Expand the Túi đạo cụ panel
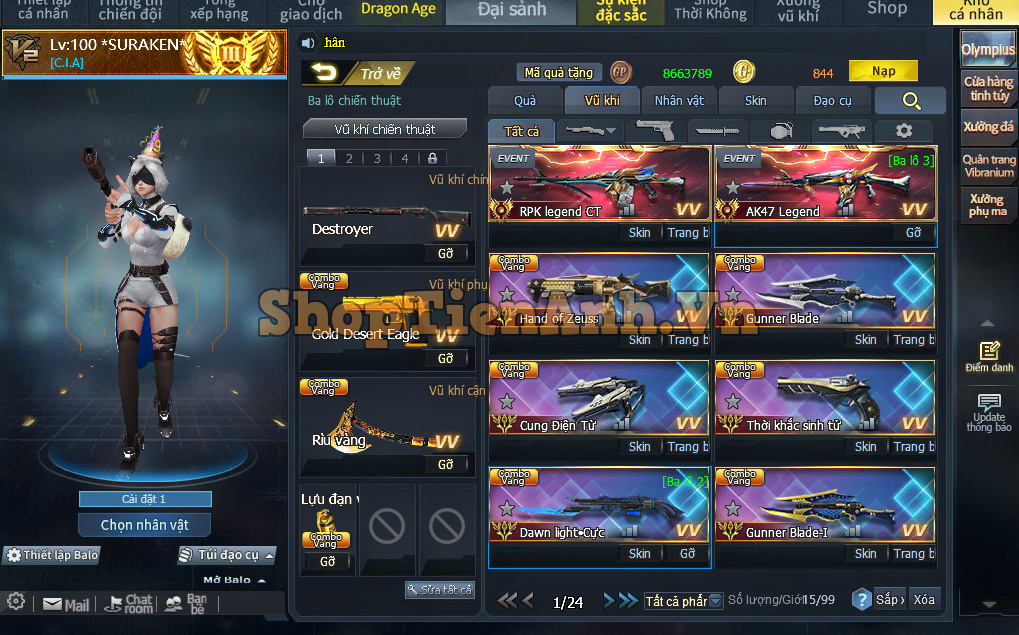 pos(227,555)
